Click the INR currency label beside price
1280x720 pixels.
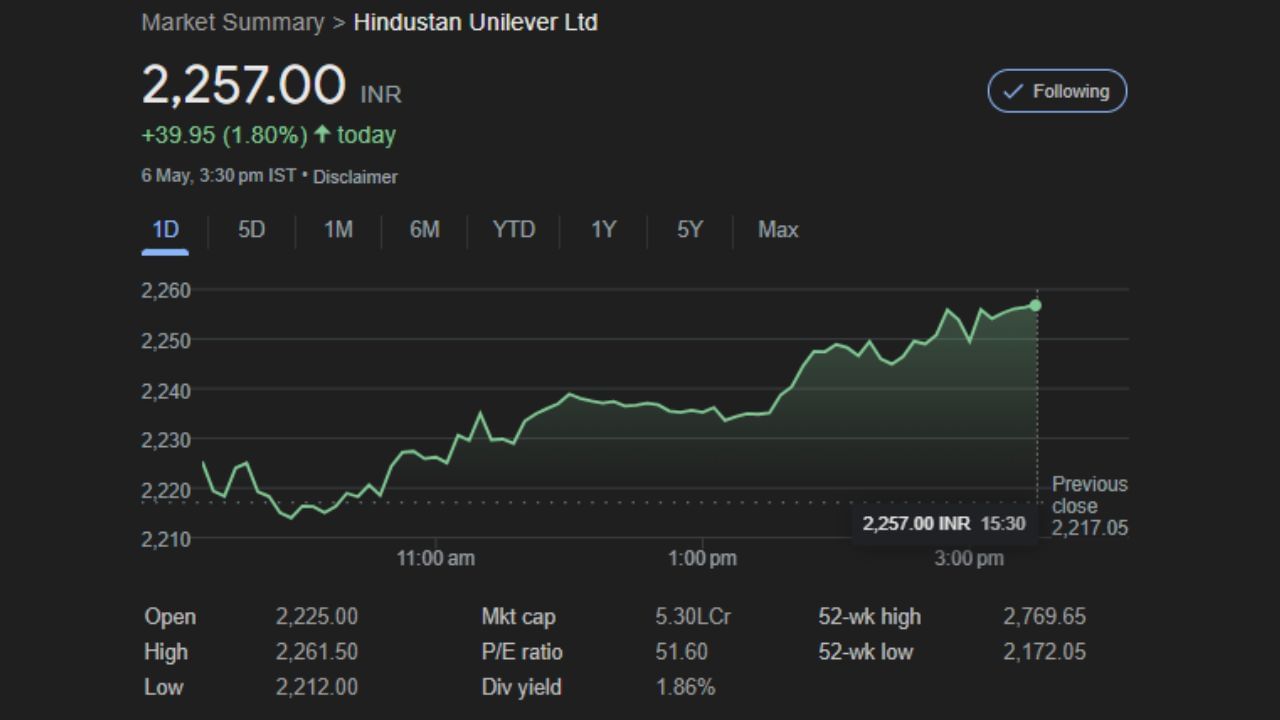click(381, 95)
